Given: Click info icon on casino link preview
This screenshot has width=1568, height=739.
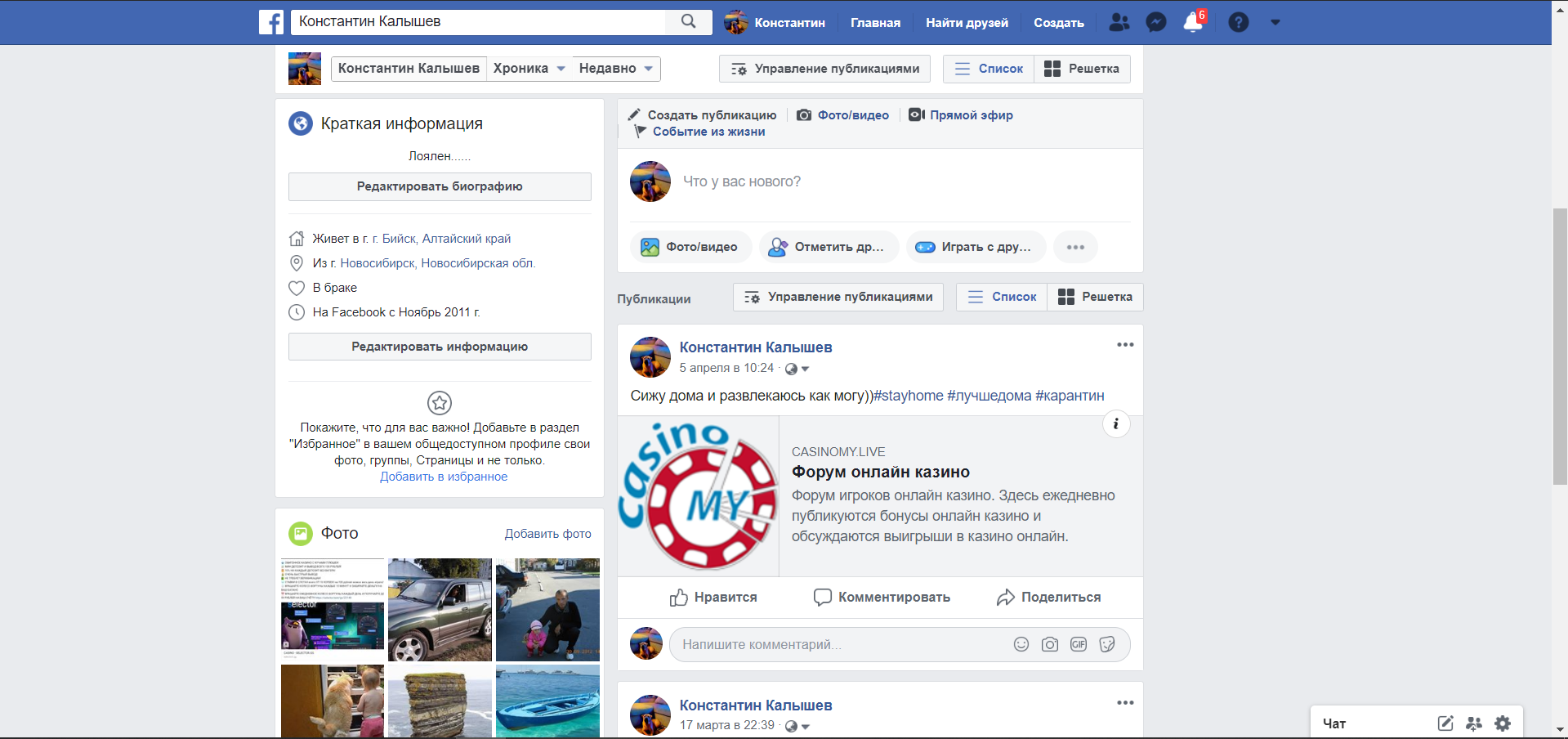Looking at the screenshot, I should [x=1115, y=423].
